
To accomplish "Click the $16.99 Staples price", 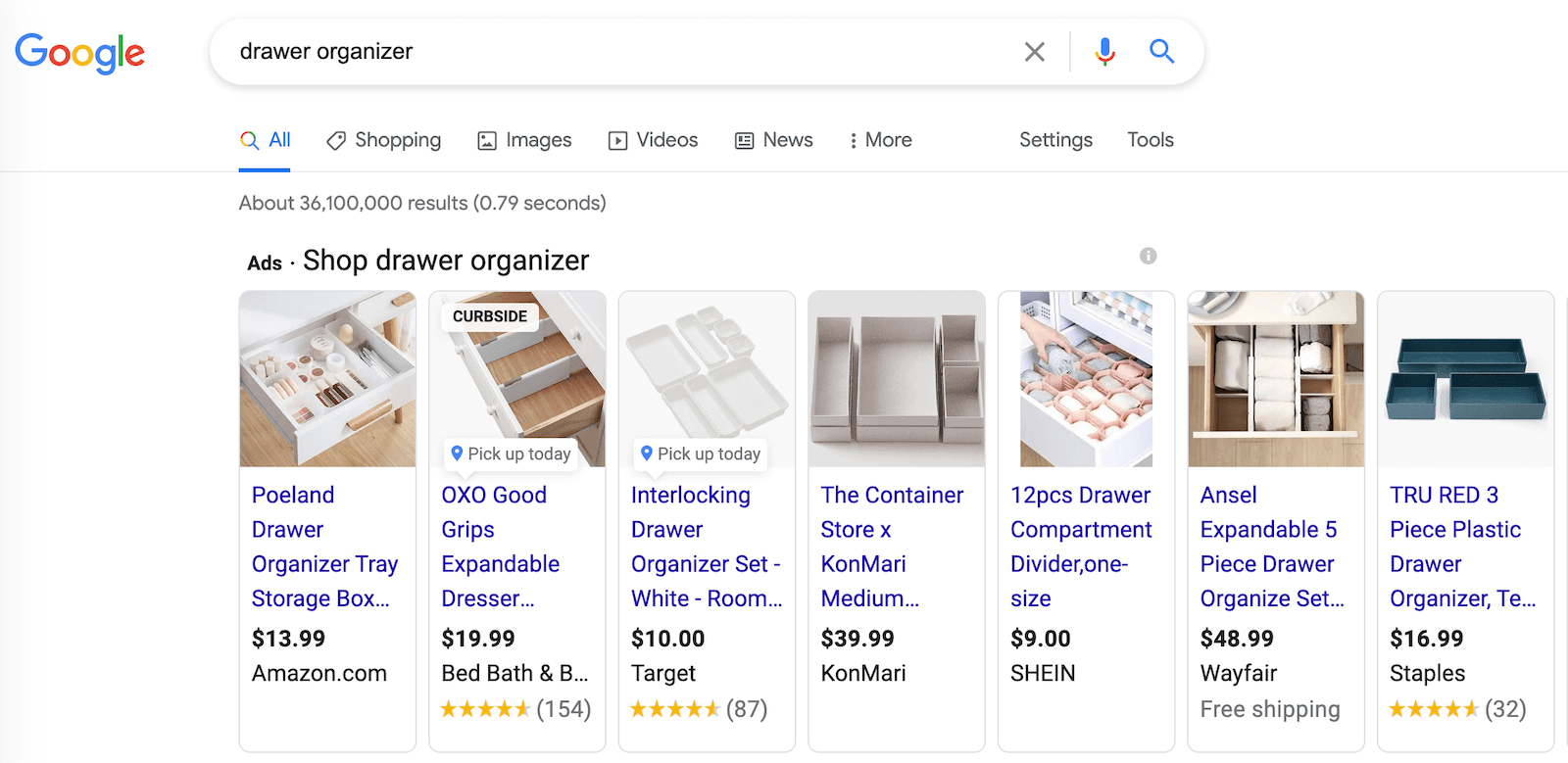I will [x=1427, y=639].
